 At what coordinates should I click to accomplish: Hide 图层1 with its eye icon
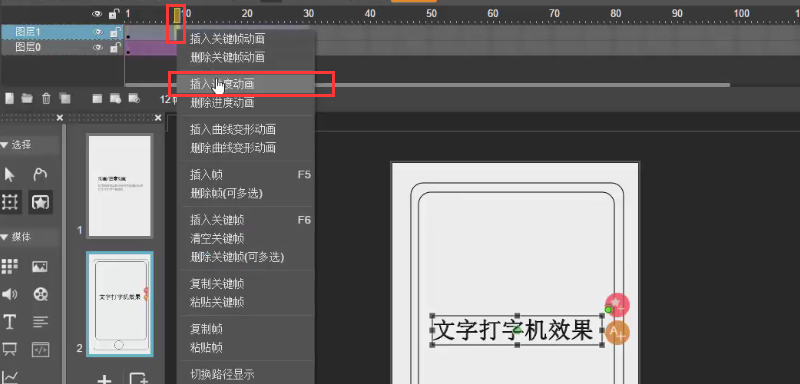(97, 32)
